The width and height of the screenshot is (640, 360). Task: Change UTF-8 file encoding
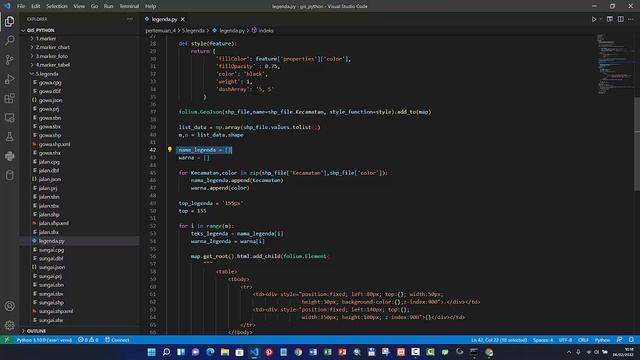(565, 340)
